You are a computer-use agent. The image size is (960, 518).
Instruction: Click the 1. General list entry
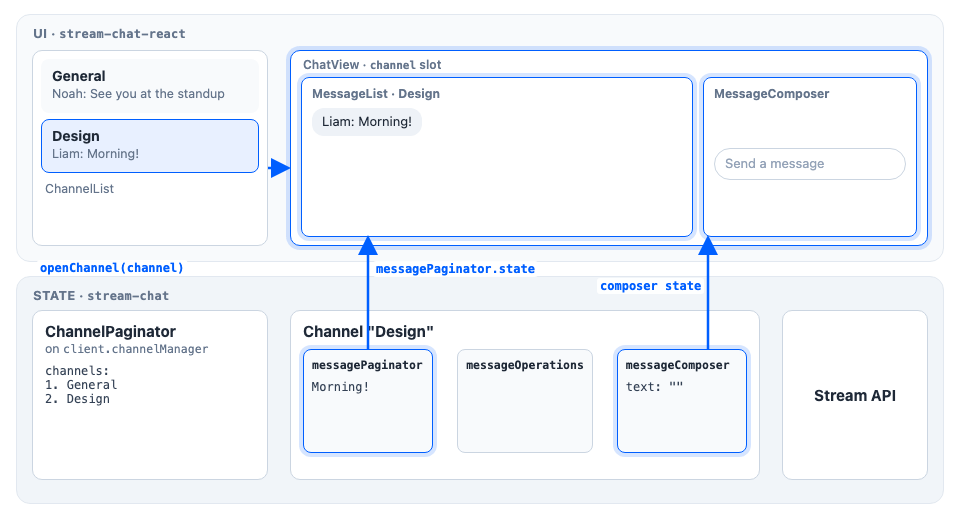tap(81, 385)
